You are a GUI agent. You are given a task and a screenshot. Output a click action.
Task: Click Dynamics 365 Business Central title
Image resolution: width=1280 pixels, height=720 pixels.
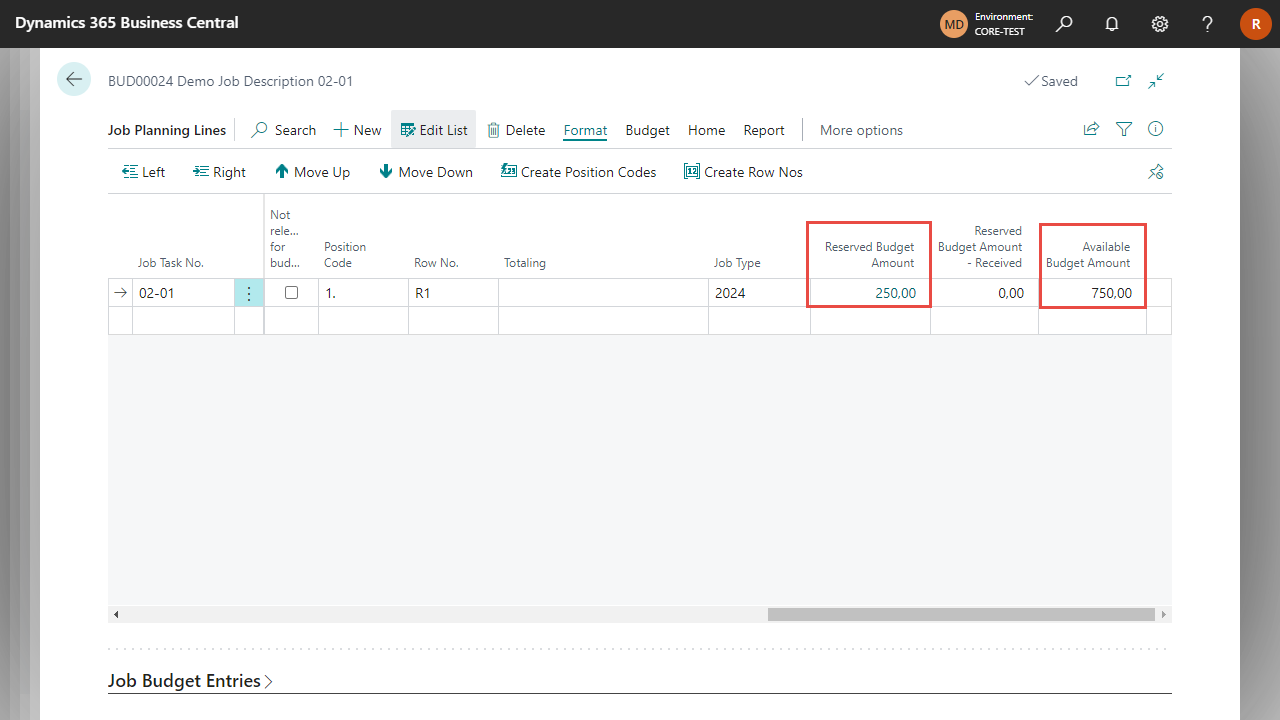(x=127, y=22)
